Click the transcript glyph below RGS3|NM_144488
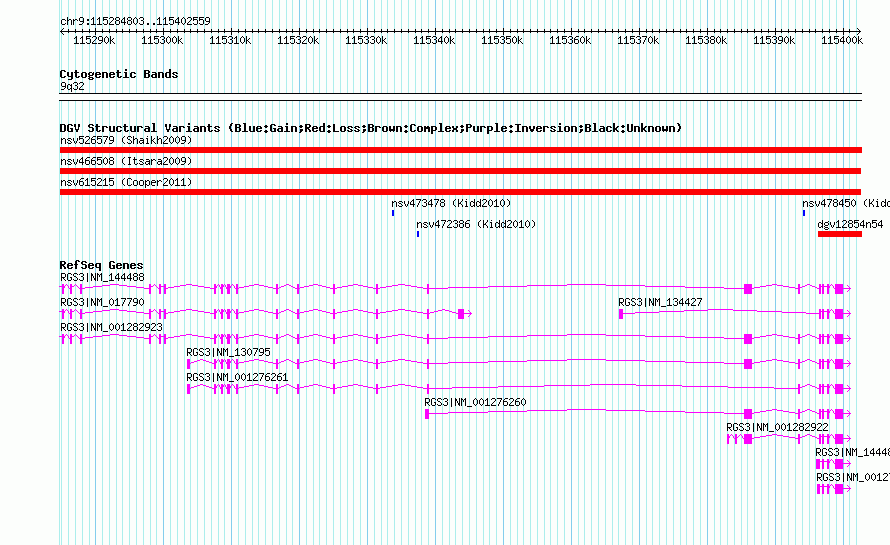The image size is (890, 545). [455, 289]
